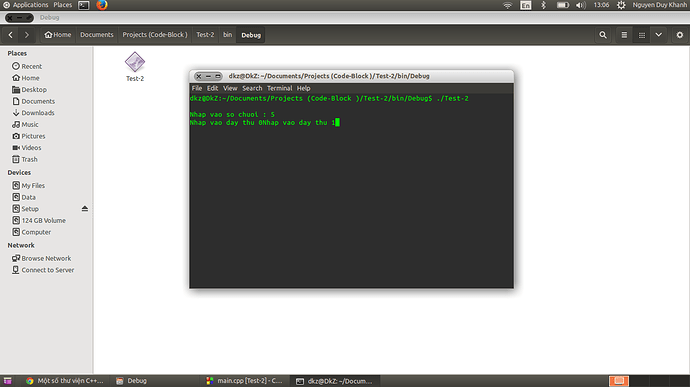Go back with the left arrow button
The height and width of the screenshot is (387, 690).
point(11,35)
